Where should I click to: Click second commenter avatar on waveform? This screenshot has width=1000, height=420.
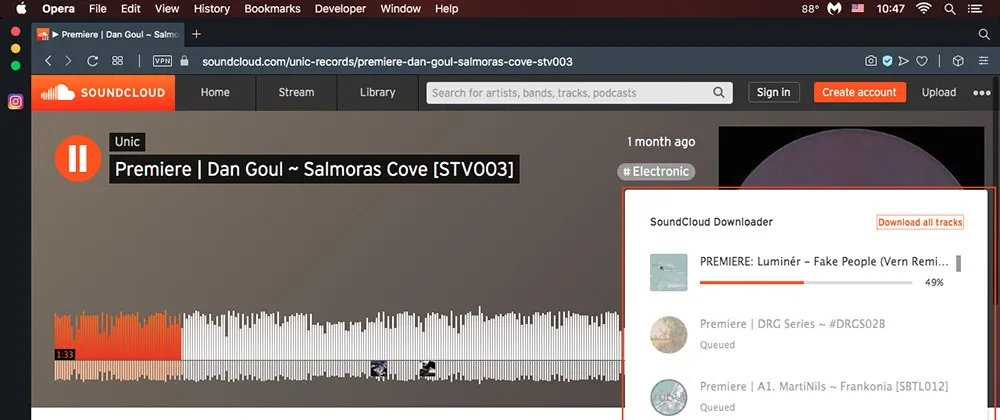428,368
